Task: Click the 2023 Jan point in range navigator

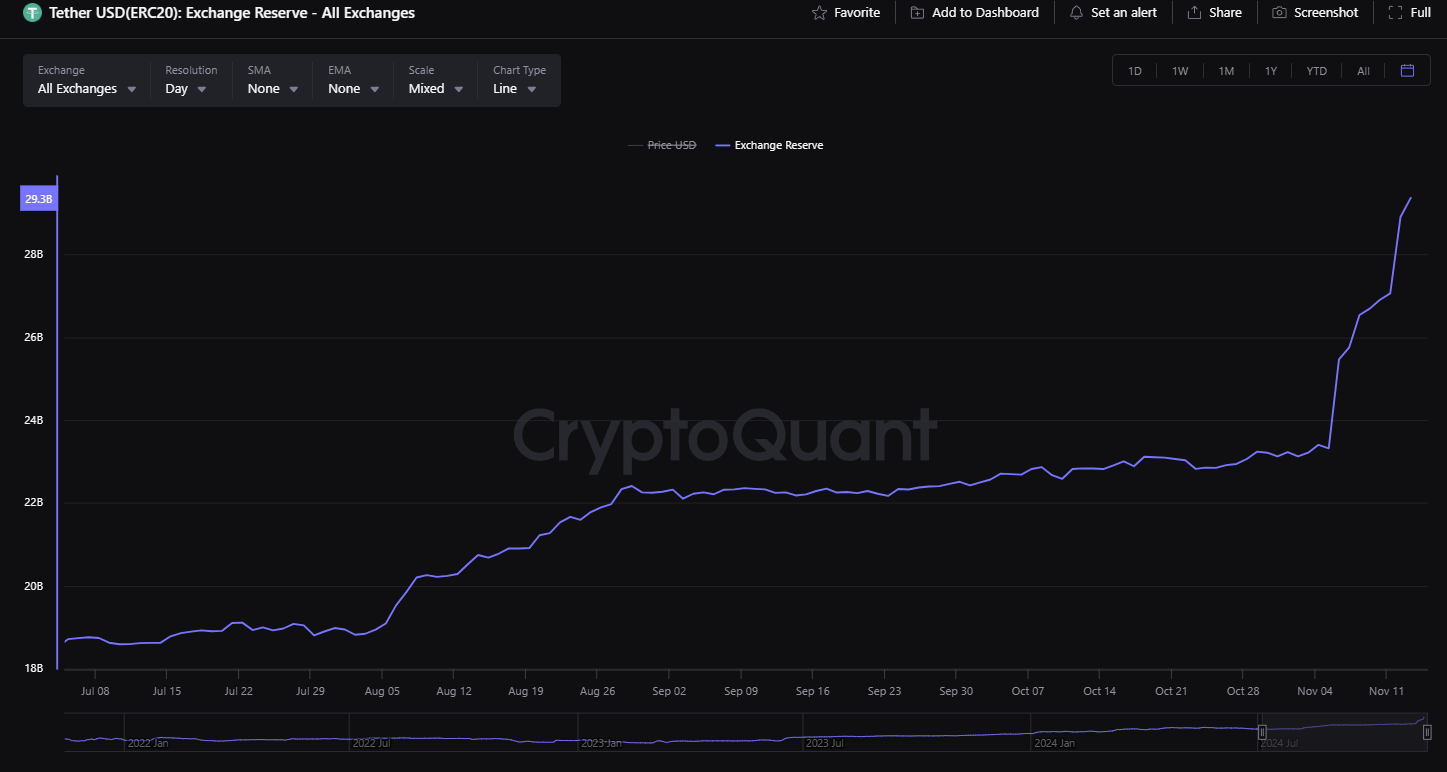Action: [x=601, y=743]
